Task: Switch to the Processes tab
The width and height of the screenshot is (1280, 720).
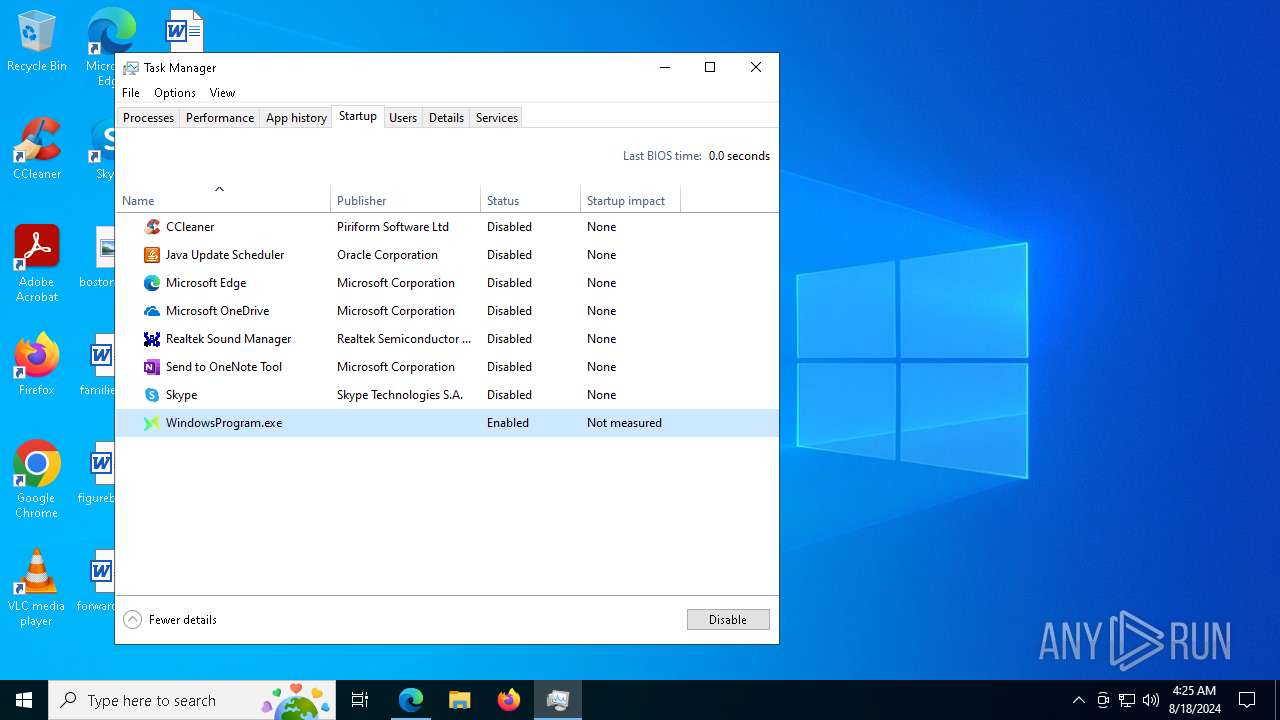Action: [148, 118]
